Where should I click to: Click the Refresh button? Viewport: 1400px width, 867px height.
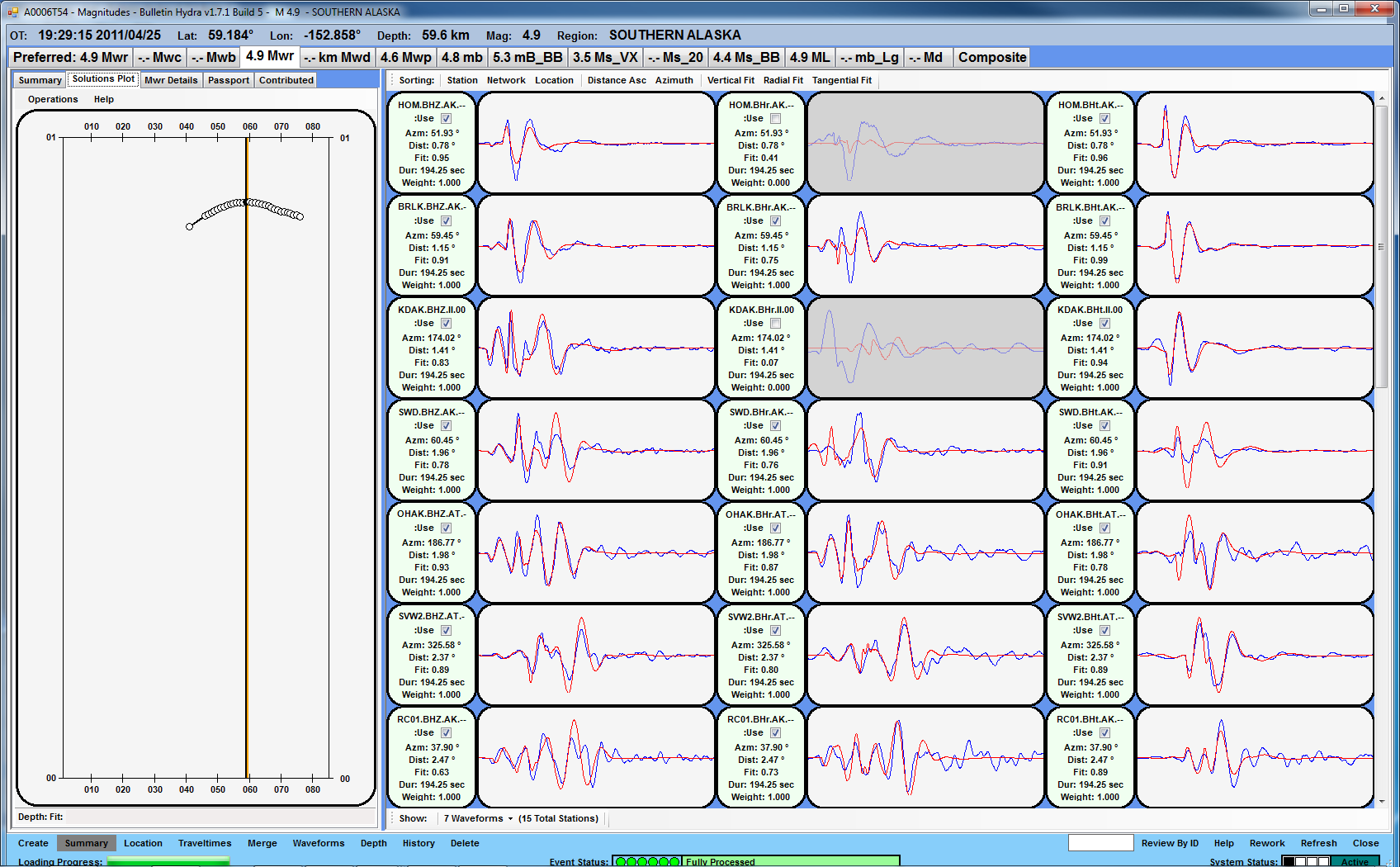[x=1318, y=843]
